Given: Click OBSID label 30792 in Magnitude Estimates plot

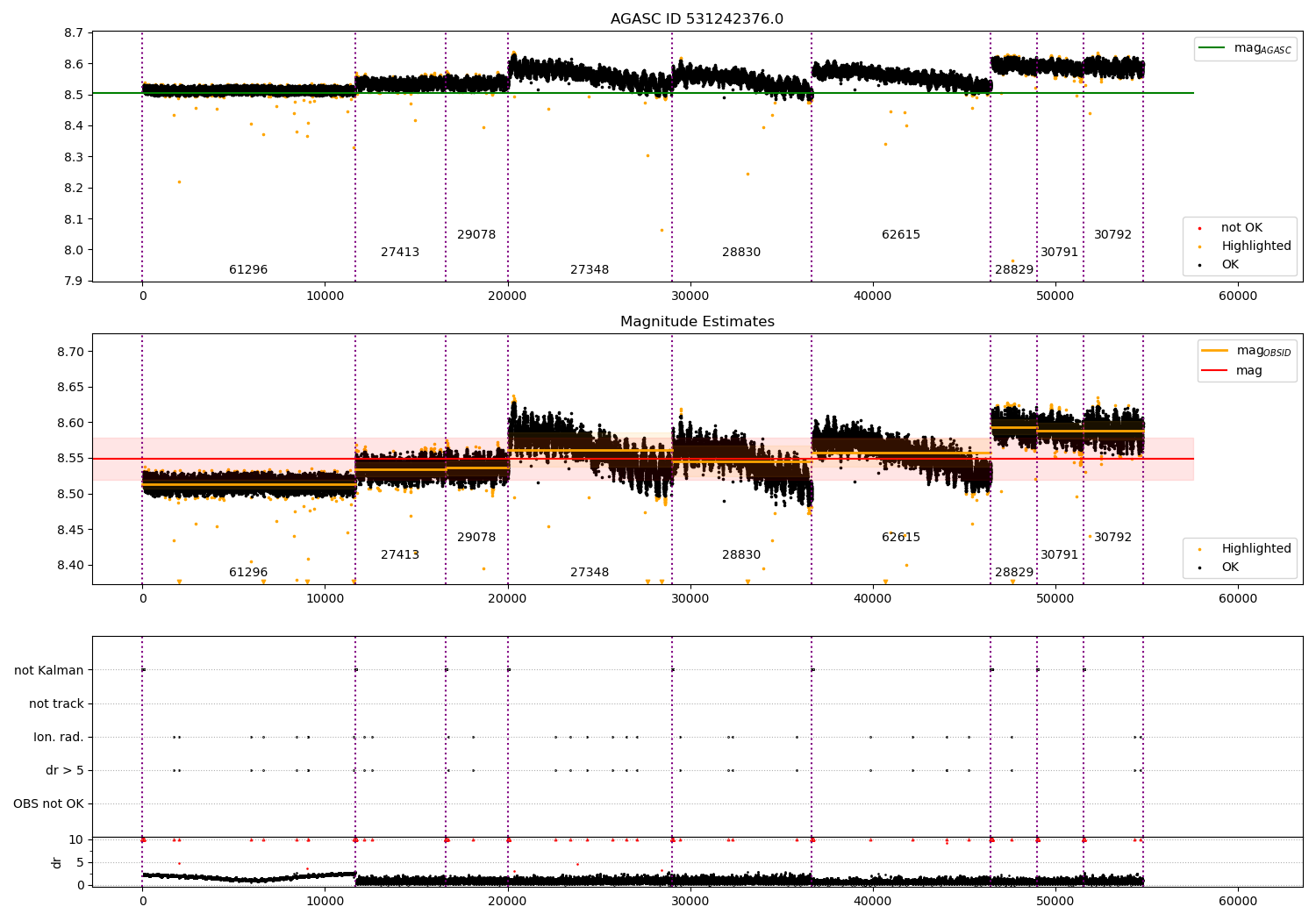Looking at the screenshot, I should pyautogui.click(x=1112, y=538).
